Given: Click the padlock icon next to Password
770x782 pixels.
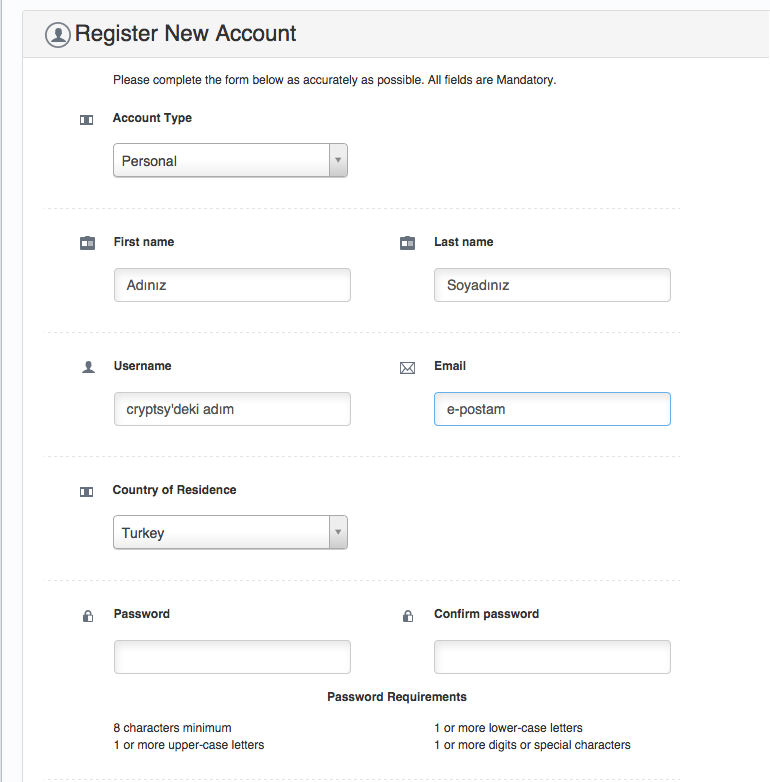Looking at the screenshot, I should (88, 616).
